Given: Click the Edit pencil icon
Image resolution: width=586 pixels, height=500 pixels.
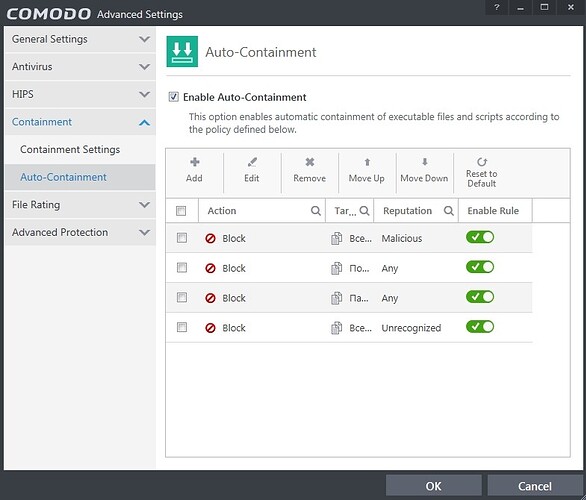Looking at the screenshot, I should click(x=252, y=162).
